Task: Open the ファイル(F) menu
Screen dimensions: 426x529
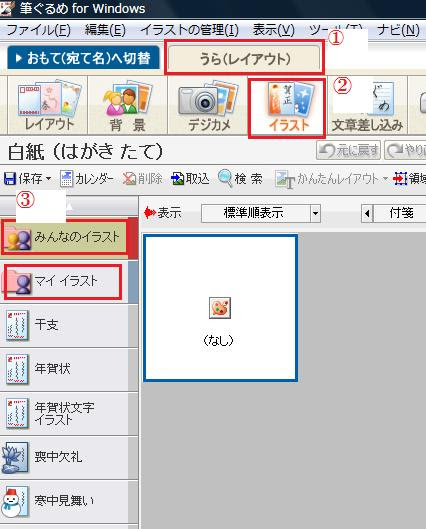Action: tap(38, 30)
